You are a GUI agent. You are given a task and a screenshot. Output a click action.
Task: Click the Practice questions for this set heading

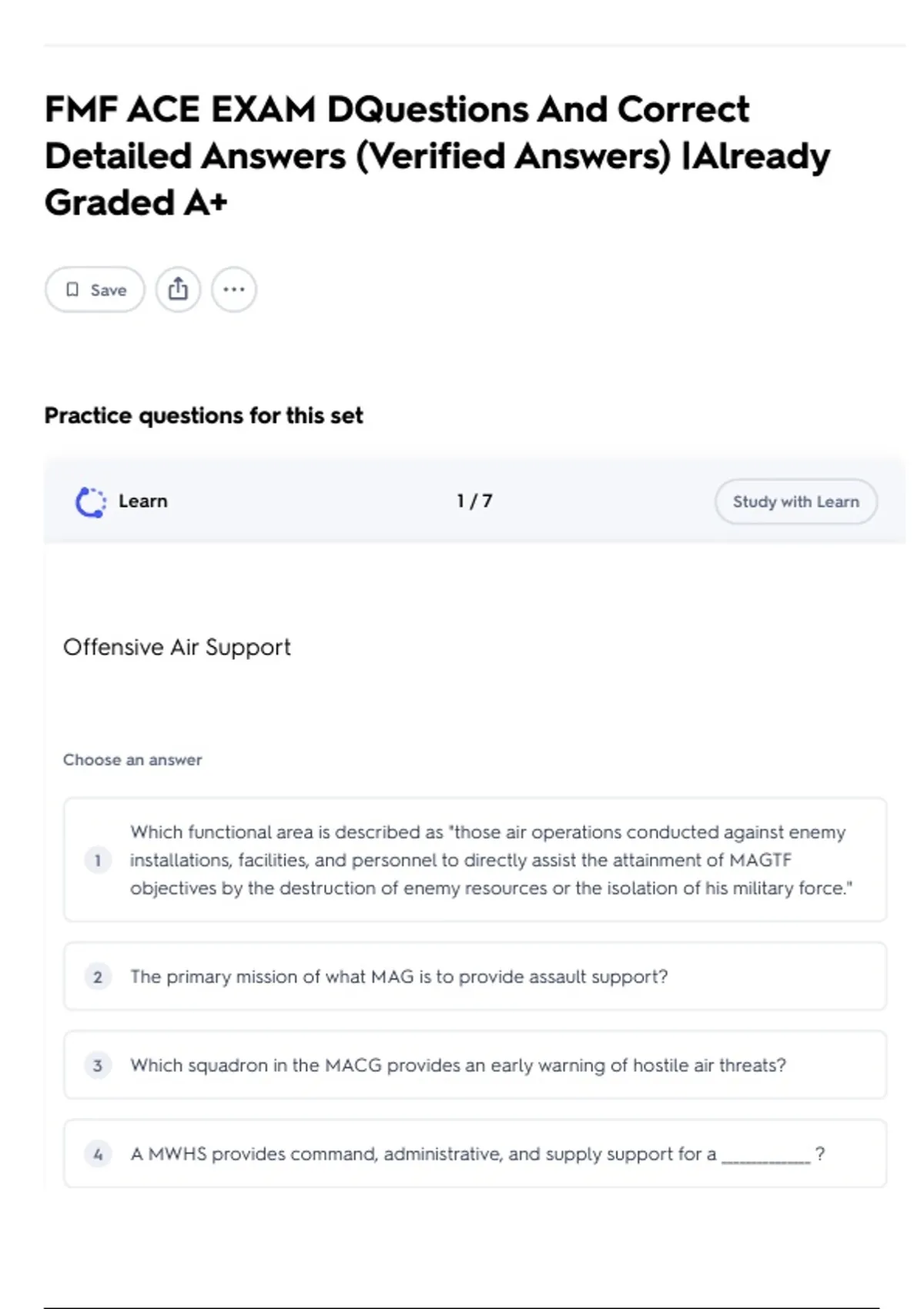click(203, 416)
